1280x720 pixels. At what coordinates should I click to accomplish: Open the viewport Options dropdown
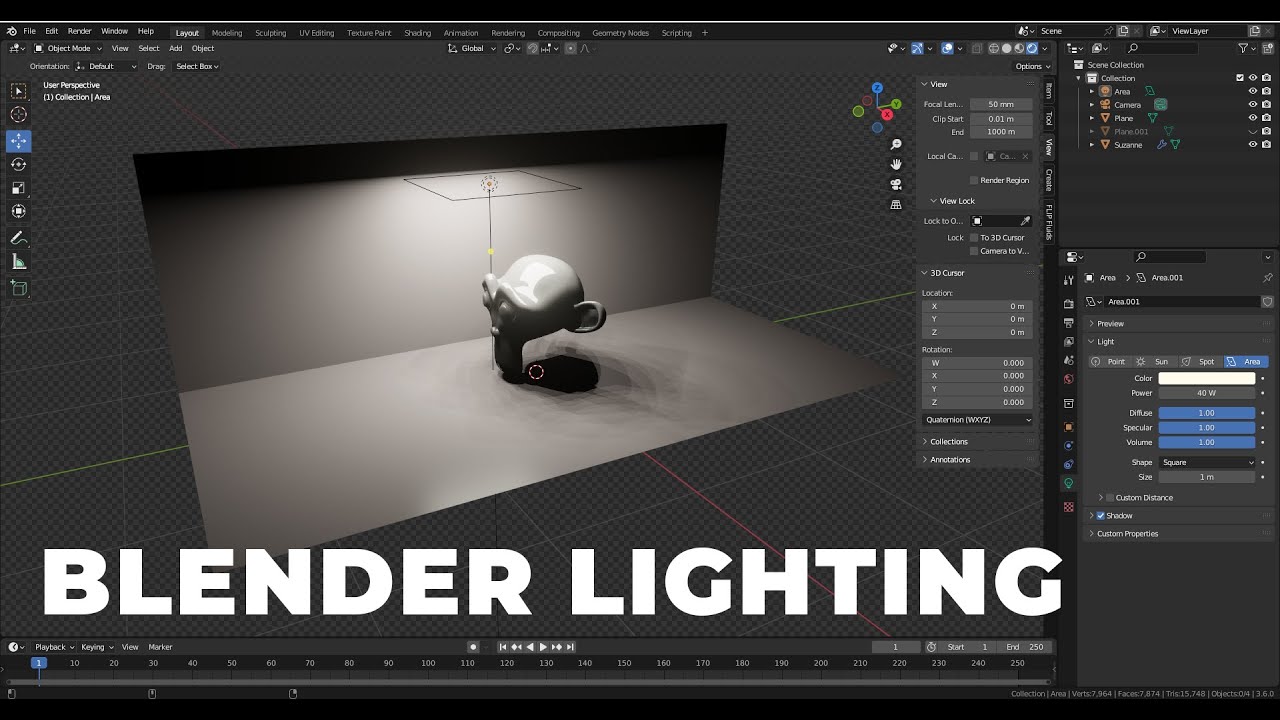click(x=1032, y=66)
